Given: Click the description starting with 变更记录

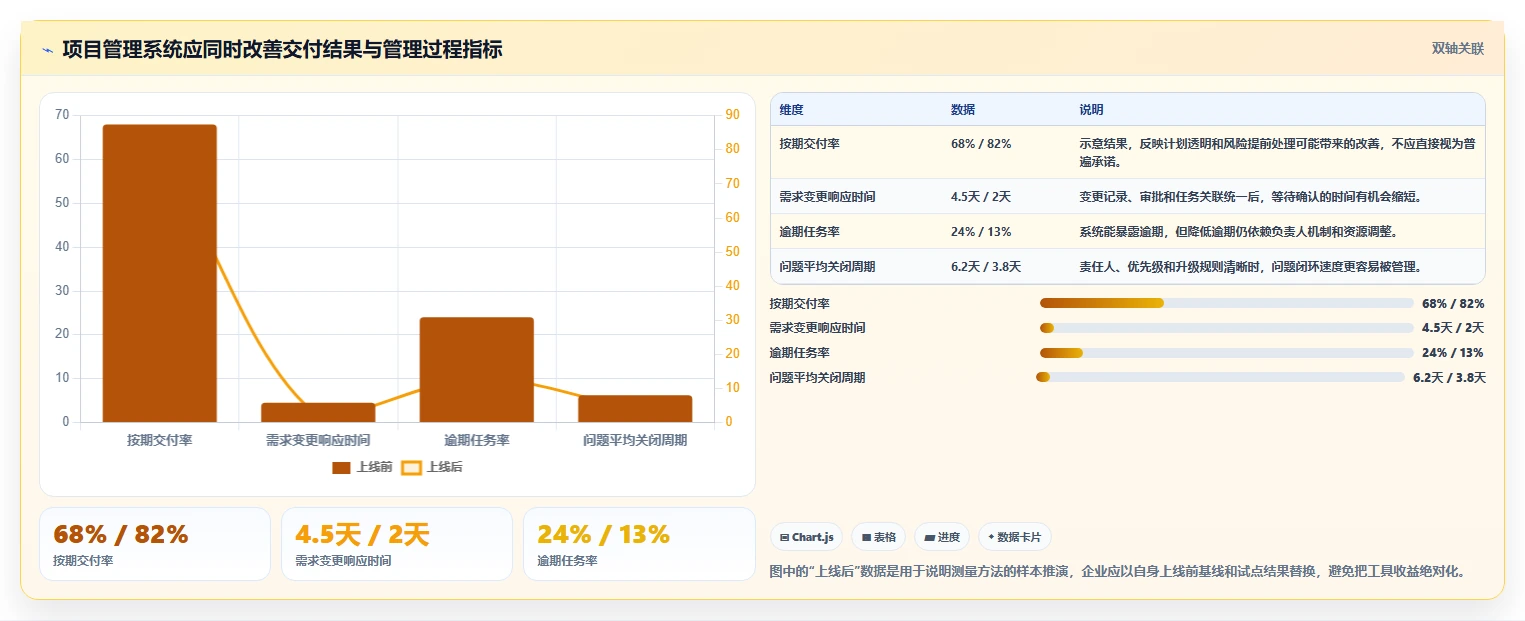Looking at the screenshot, I should 1250,196.
